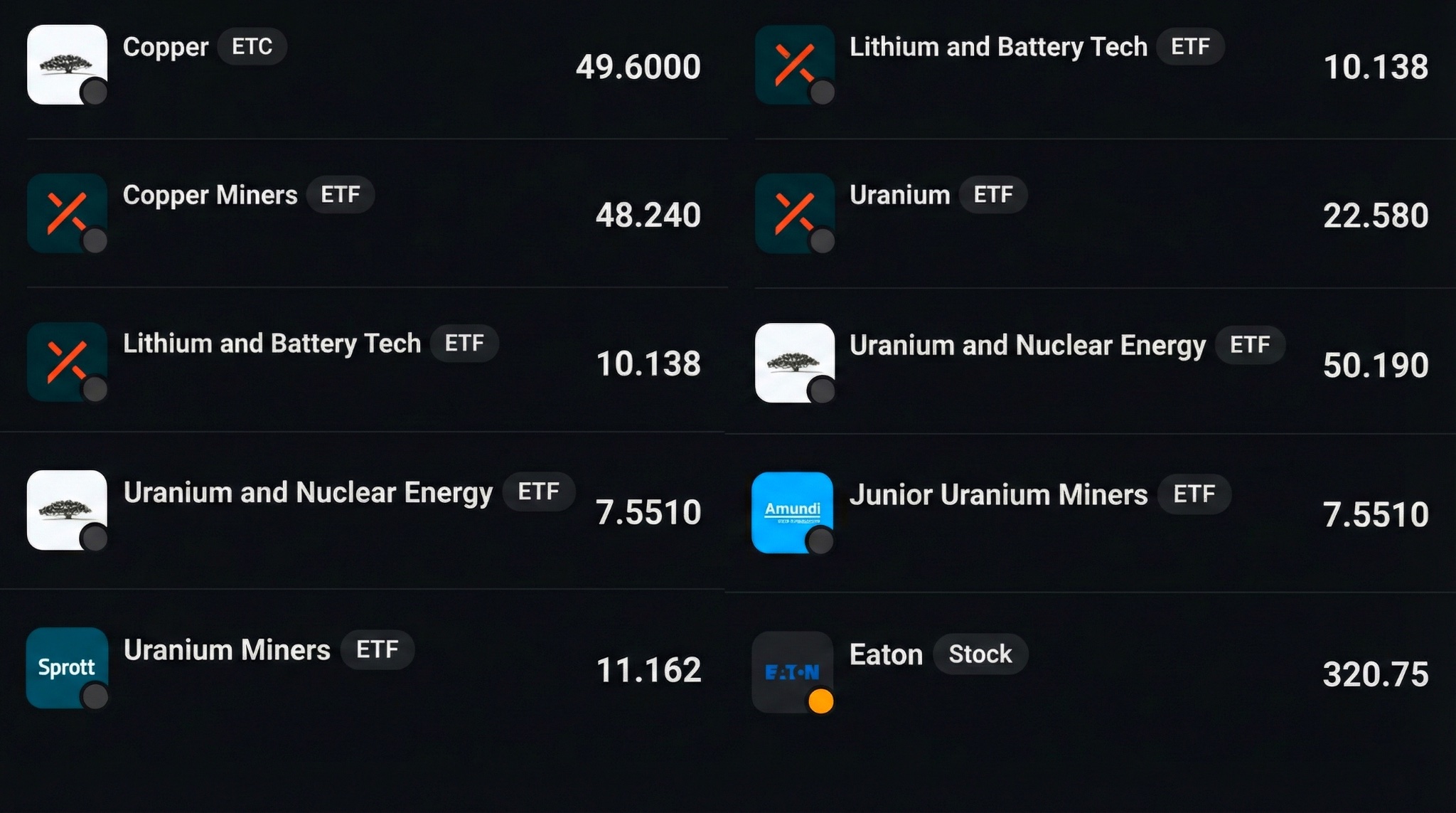The width and height of the screenshot is (1456, 813).
Task: Click the Copper price 49.6000
Action: pyautogui.click(x=638, y=67)
